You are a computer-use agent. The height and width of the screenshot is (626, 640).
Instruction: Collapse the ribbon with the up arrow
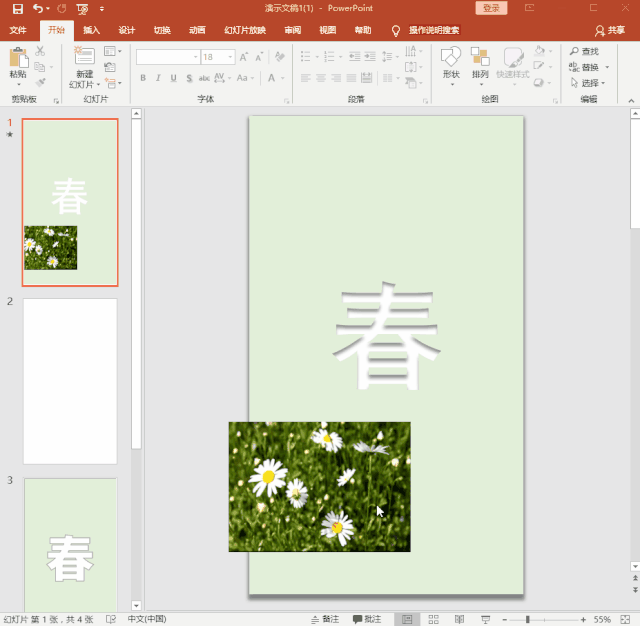coord(631,100)
